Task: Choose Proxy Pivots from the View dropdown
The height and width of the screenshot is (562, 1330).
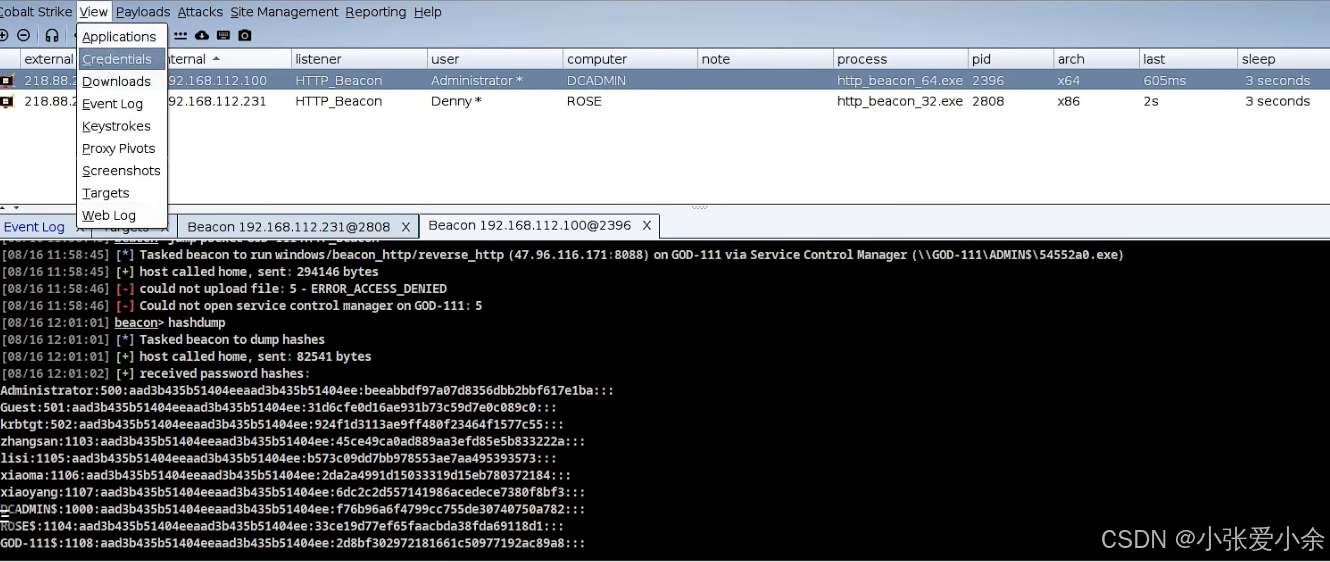Action: pos(122,148)
